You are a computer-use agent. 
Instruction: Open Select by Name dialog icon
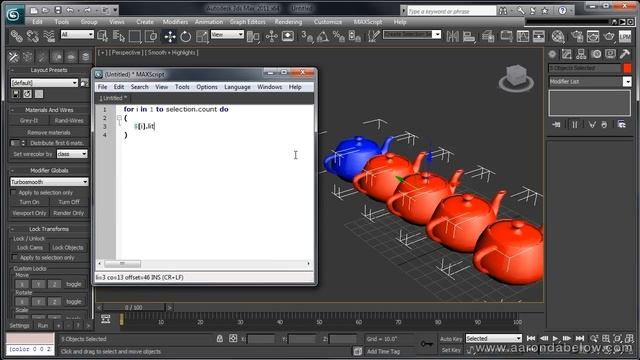(119, 36)
